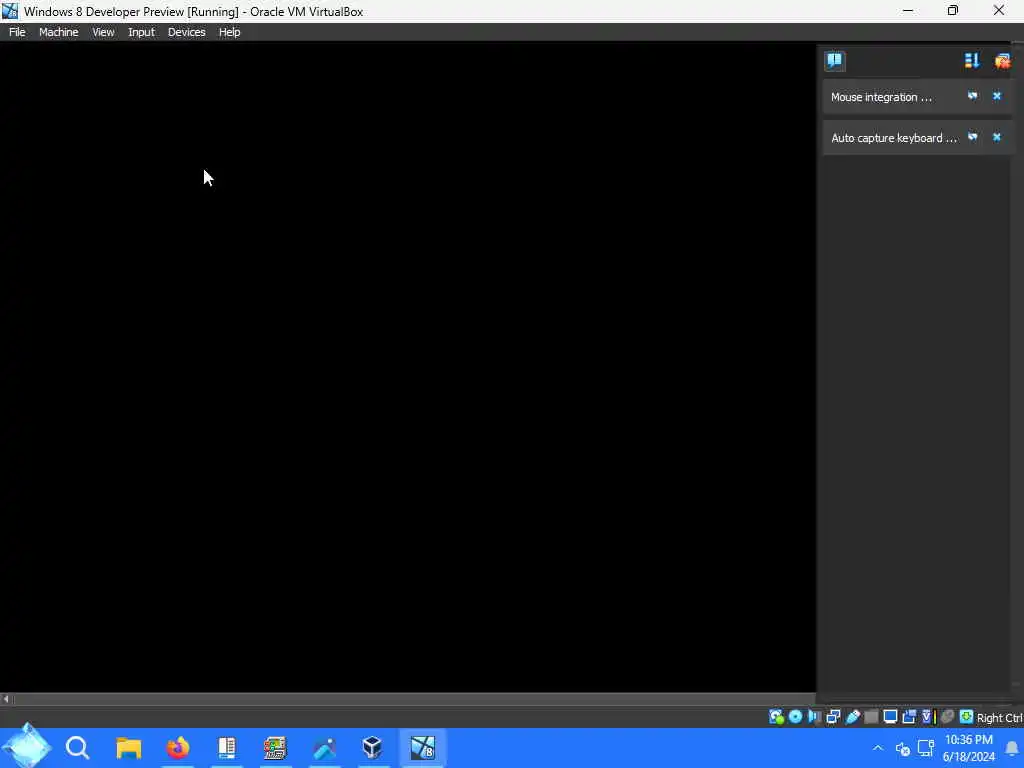Click the shared folders status icon
1024x768 pixels.
point(871,717)
